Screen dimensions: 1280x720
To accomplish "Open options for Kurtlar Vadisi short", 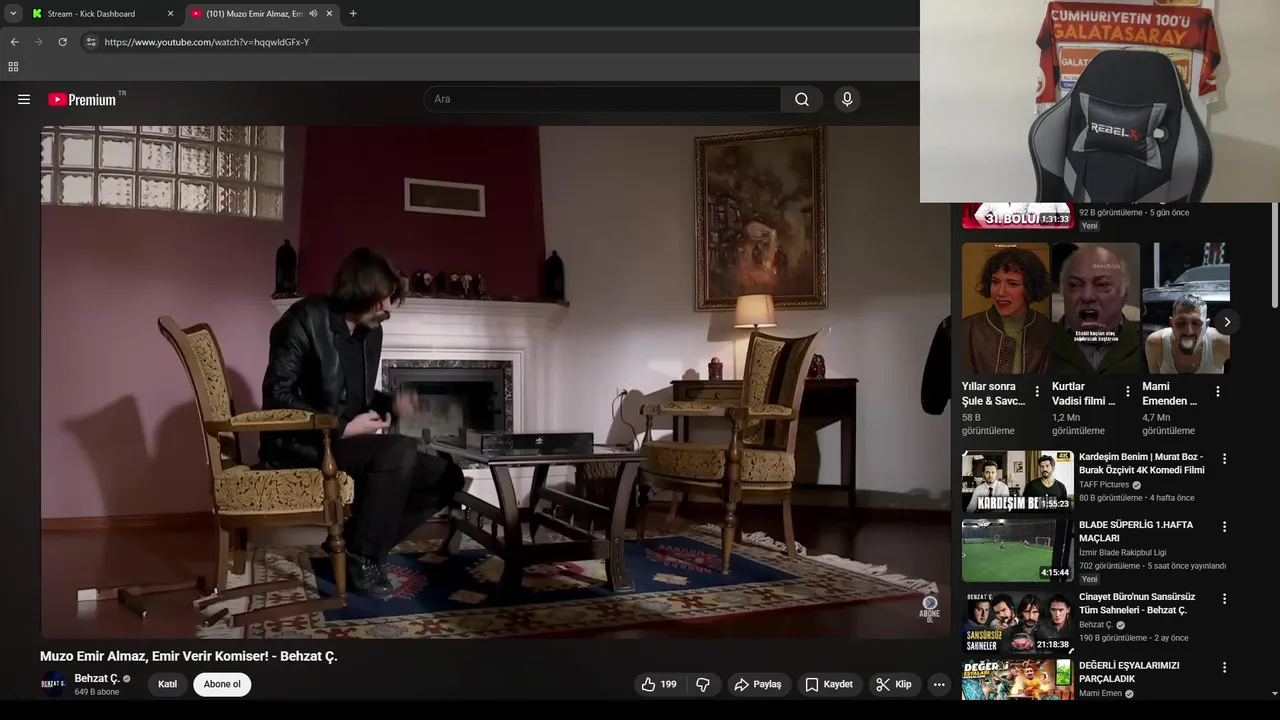I will [1128, 392].
